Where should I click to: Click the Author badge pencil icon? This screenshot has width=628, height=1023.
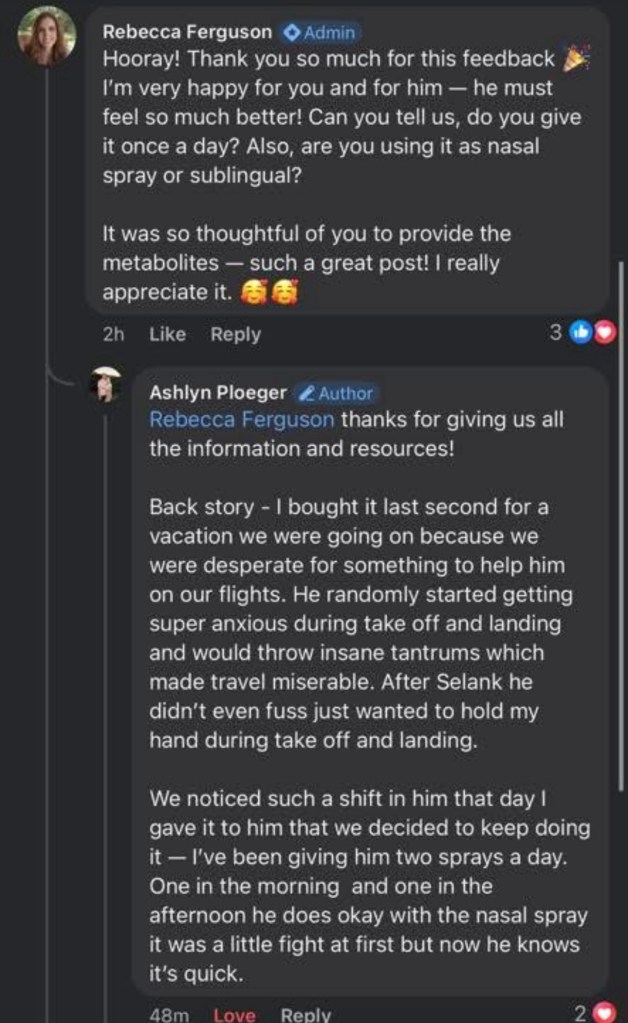coord(308,394)
